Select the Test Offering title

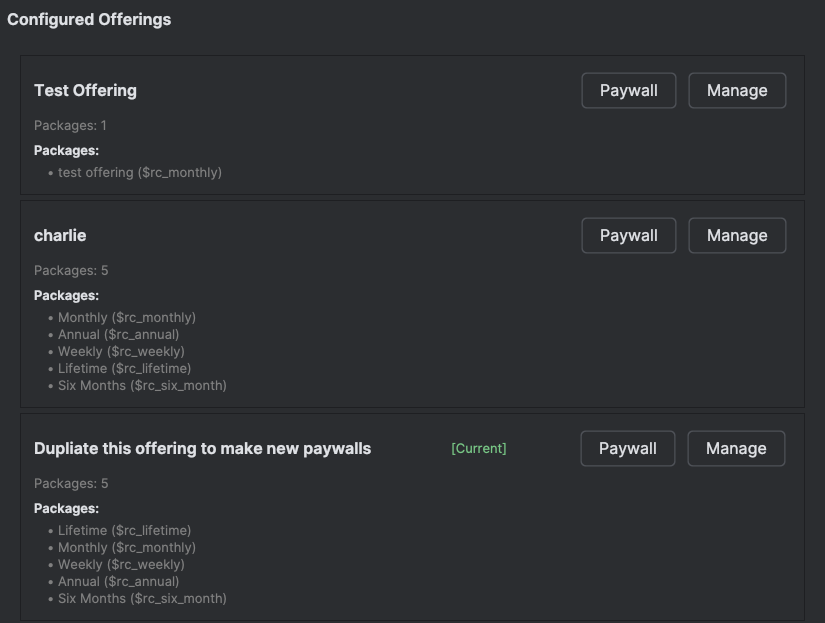click(85, 90)
